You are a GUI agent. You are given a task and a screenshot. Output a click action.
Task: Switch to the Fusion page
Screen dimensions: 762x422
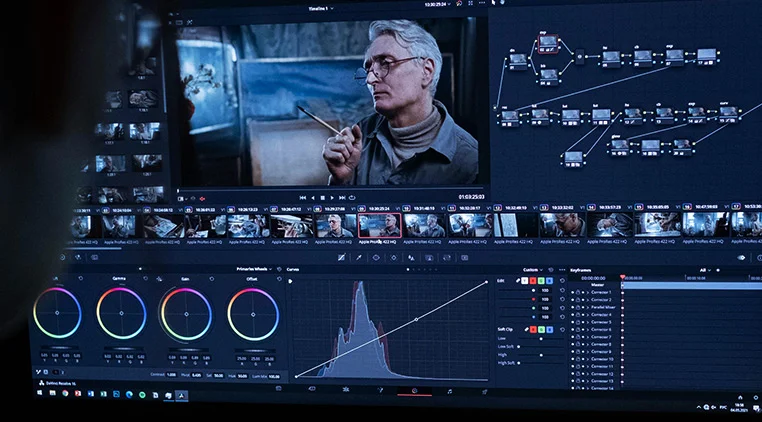pos(380,389)
